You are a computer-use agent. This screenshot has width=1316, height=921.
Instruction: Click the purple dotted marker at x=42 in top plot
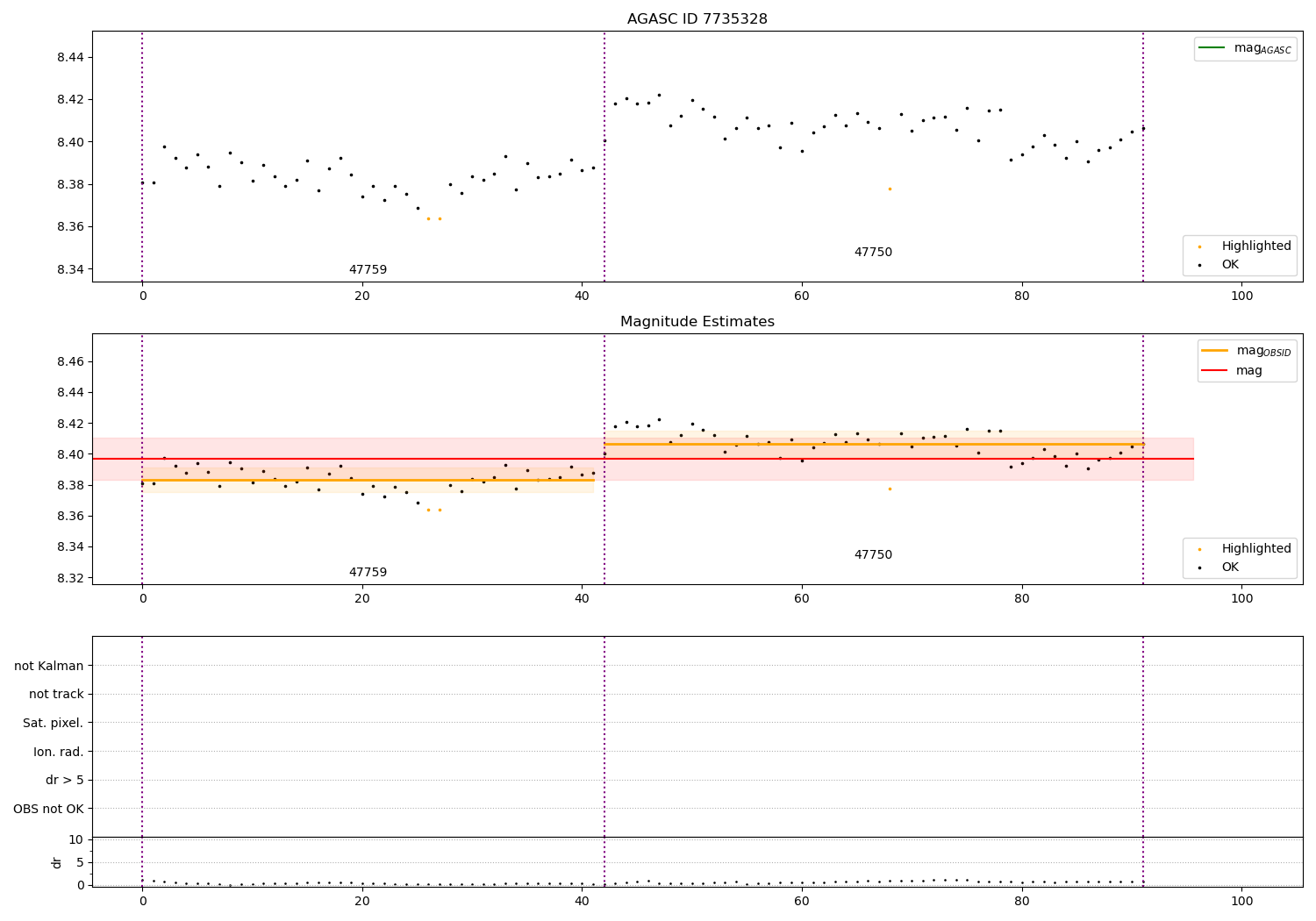(x=604, y=156)
